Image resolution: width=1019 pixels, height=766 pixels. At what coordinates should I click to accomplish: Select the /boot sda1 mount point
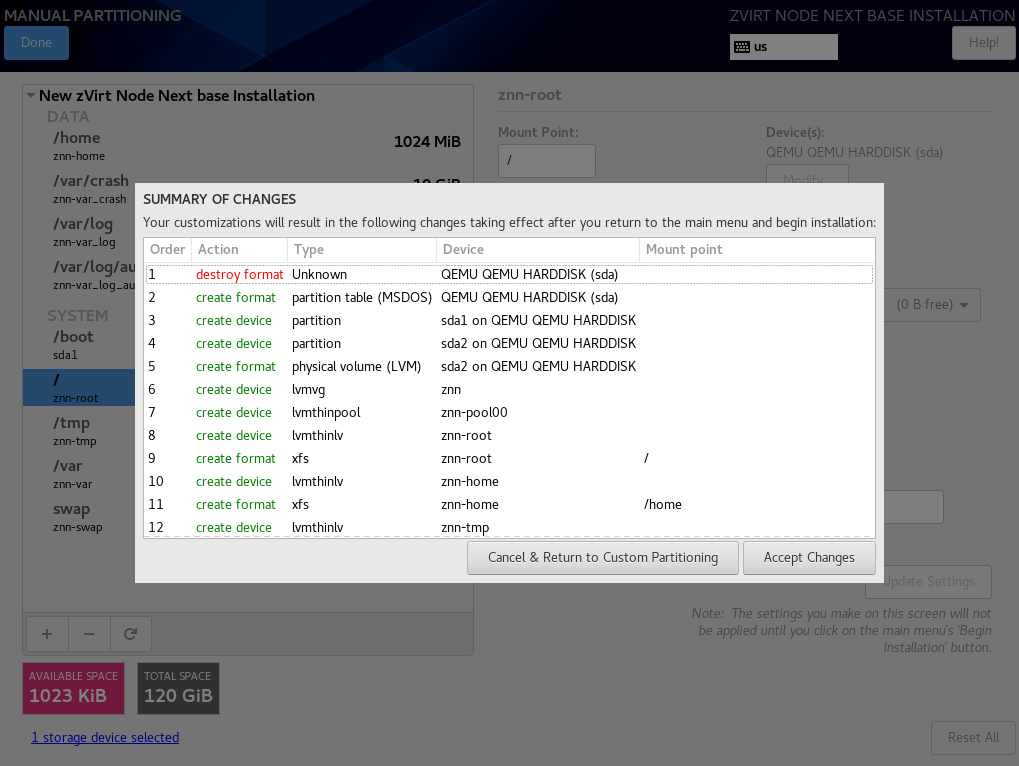tap(79, 344)
